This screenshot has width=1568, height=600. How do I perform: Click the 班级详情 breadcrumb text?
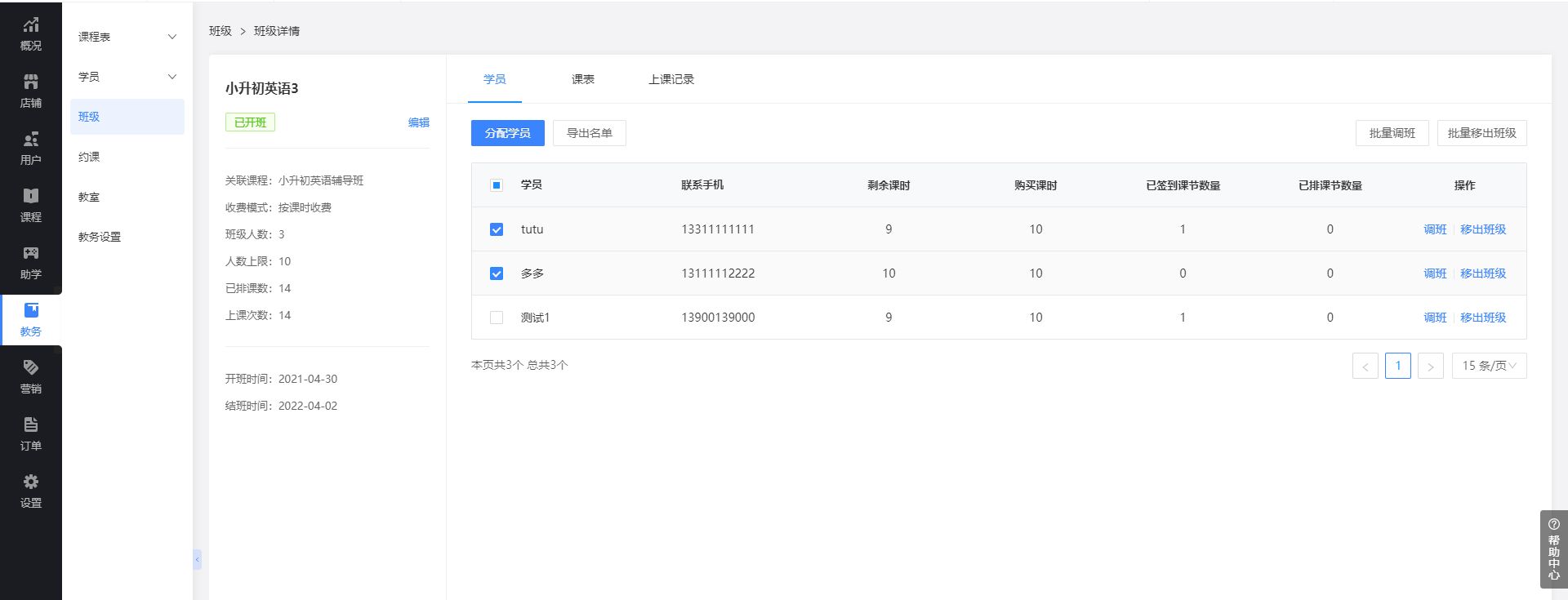[x=276, y=31]
